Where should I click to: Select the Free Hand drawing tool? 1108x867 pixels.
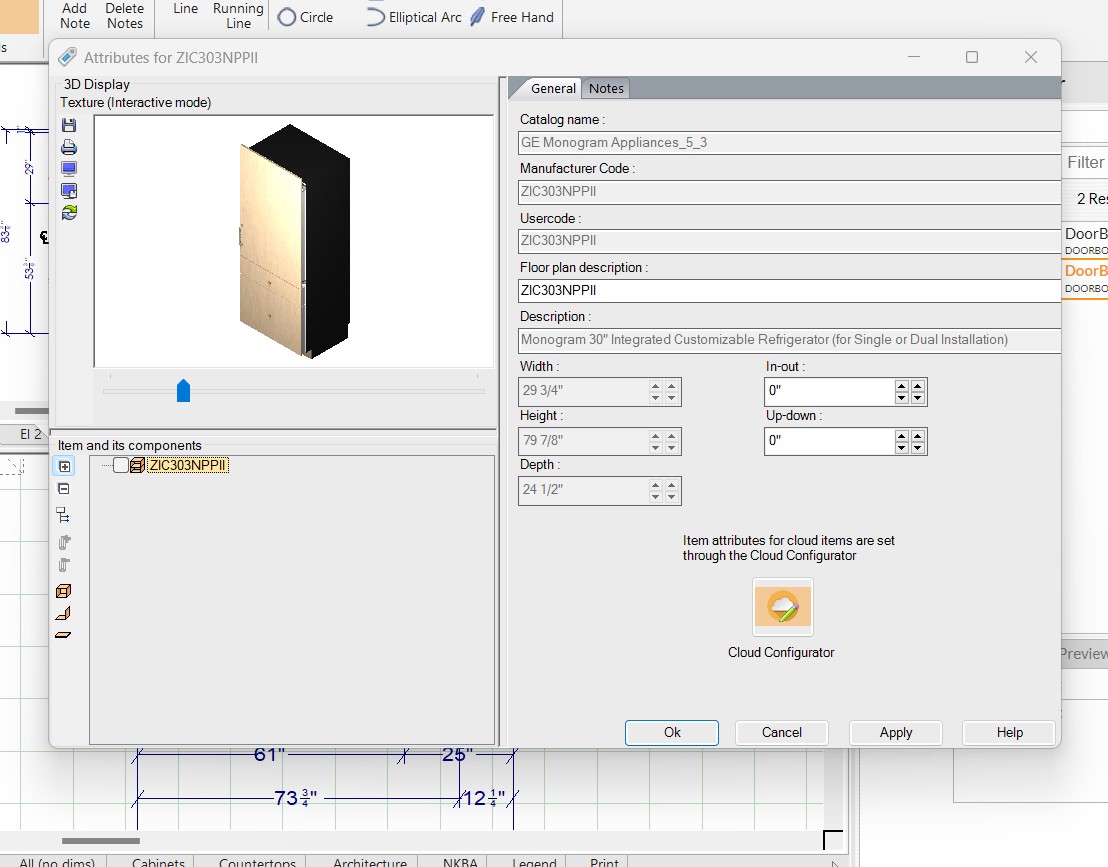tap(512, 17)
